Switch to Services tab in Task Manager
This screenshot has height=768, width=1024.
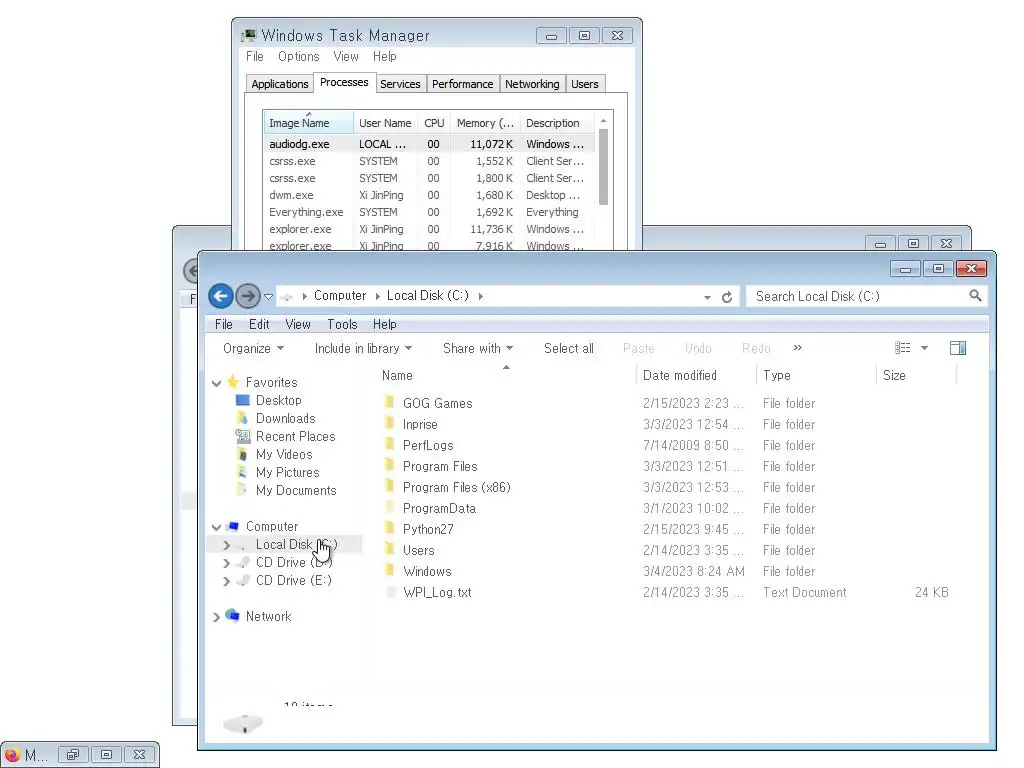(x=400, y=84)
